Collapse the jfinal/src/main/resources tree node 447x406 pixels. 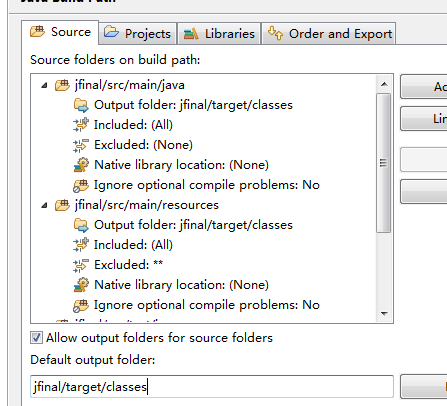44,205
